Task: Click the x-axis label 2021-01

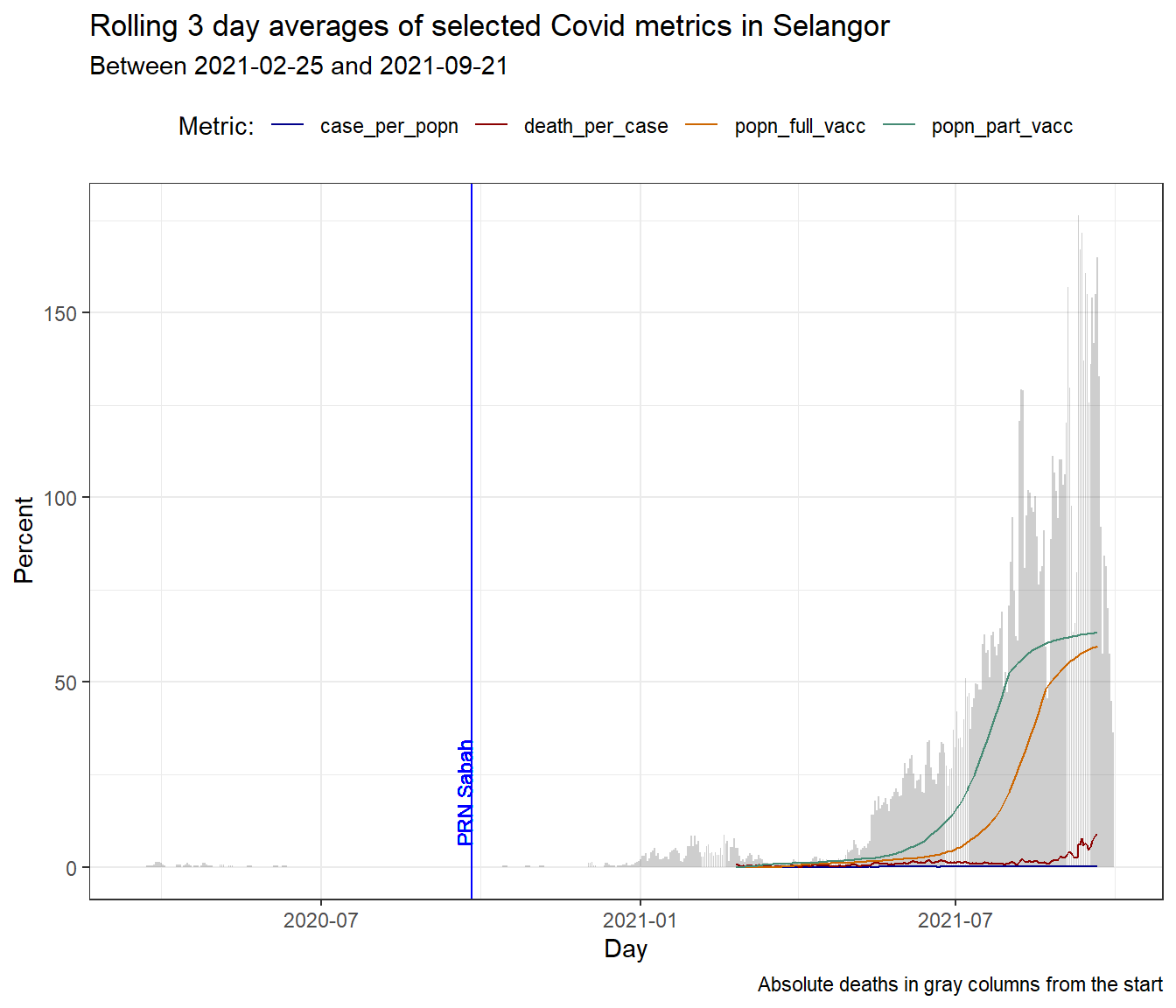Action: (x=640, y=920)
